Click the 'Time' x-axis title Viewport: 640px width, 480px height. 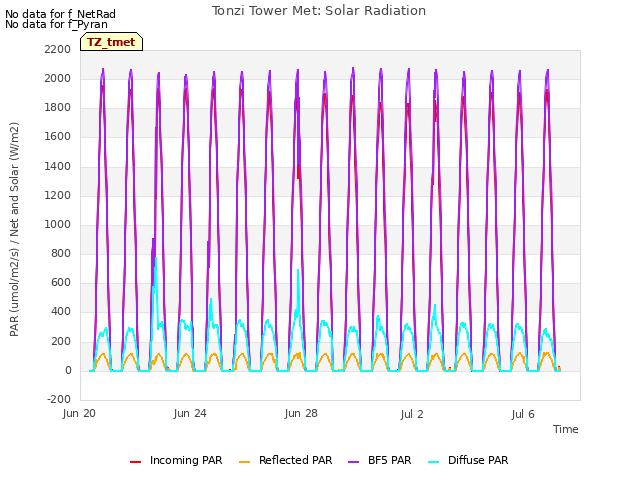tap(566, 429)
